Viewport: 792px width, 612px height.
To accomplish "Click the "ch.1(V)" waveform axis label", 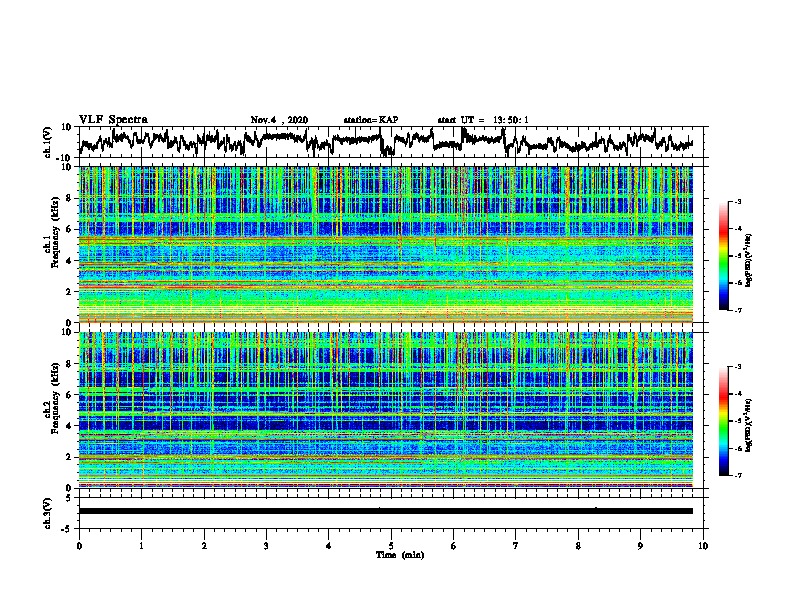I will pos(48,142).
